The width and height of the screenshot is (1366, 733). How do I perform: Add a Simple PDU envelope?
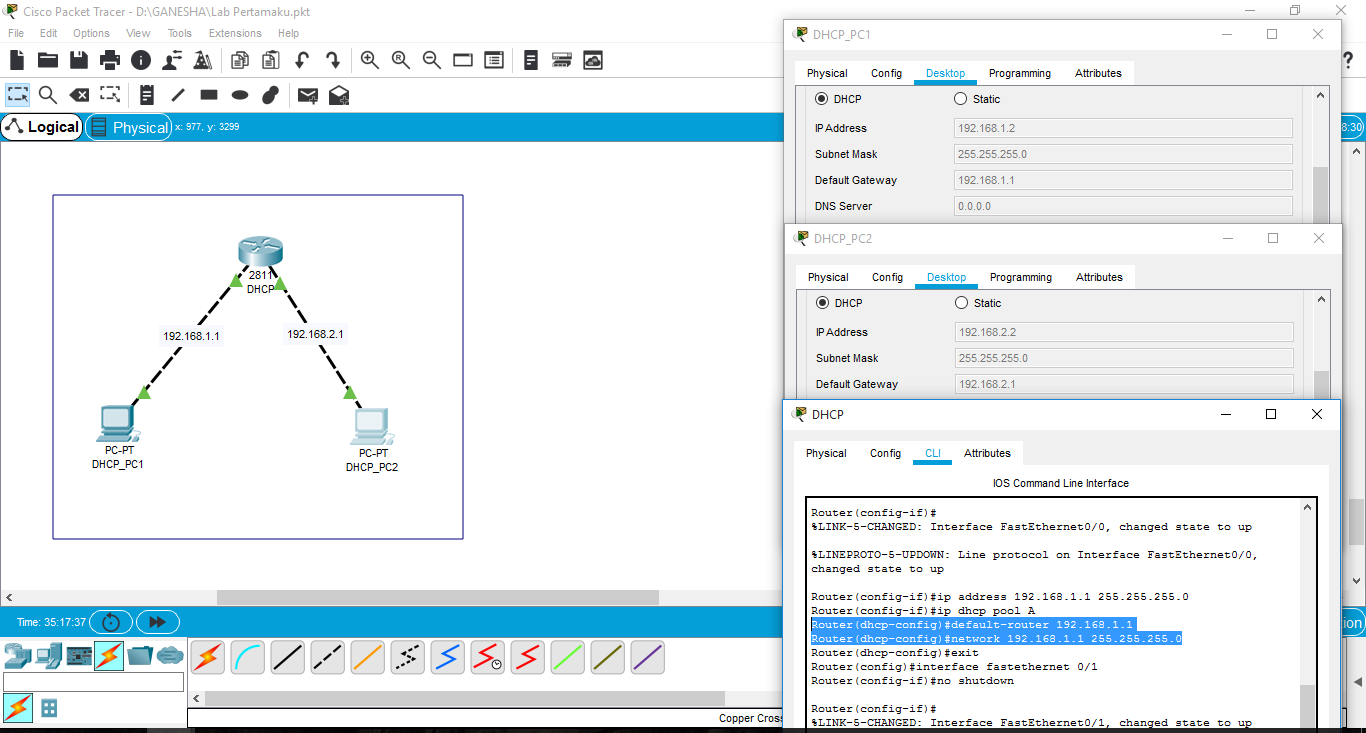[x=308, y=95]
